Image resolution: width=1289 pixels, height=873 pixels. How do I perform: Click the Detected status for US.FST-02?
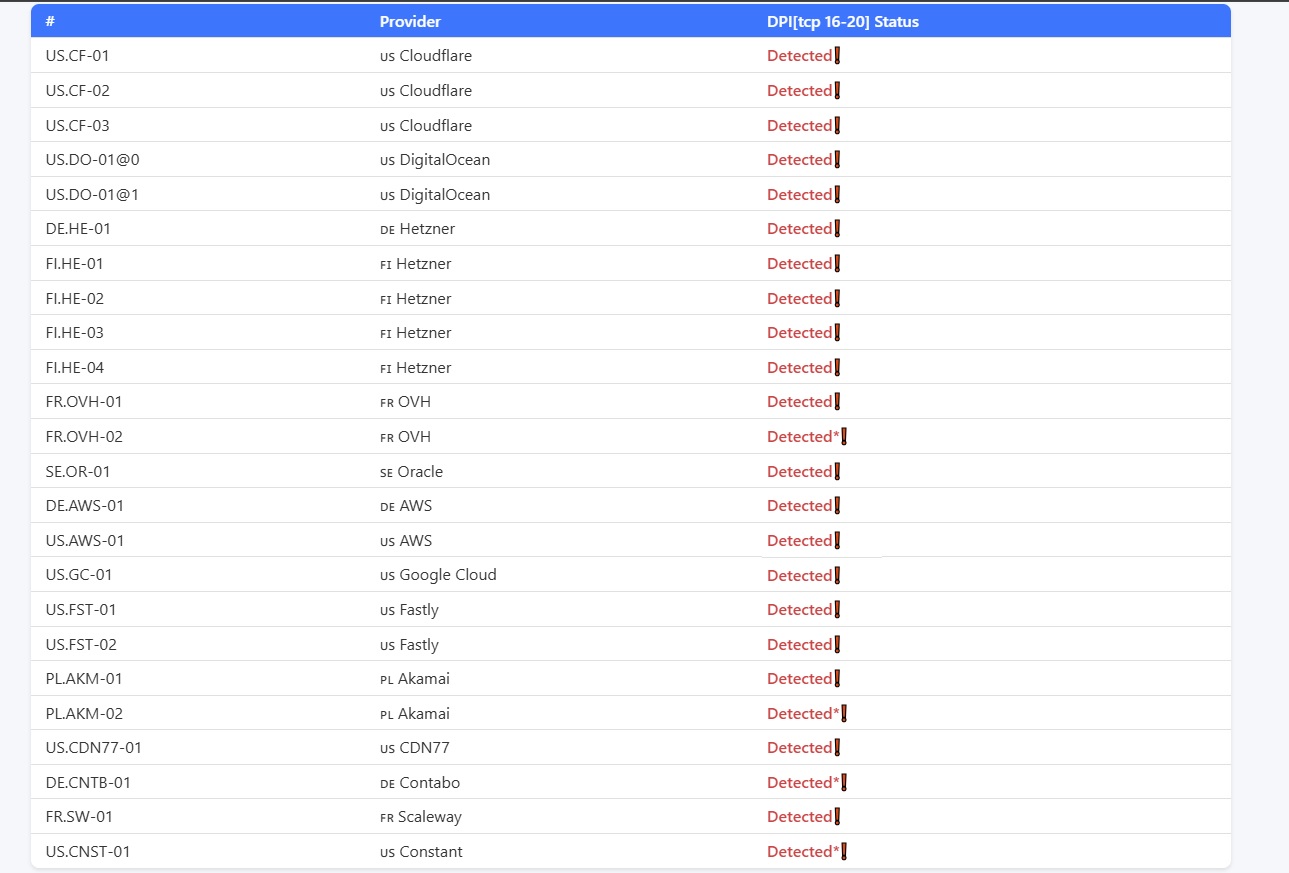coord(799,645)
